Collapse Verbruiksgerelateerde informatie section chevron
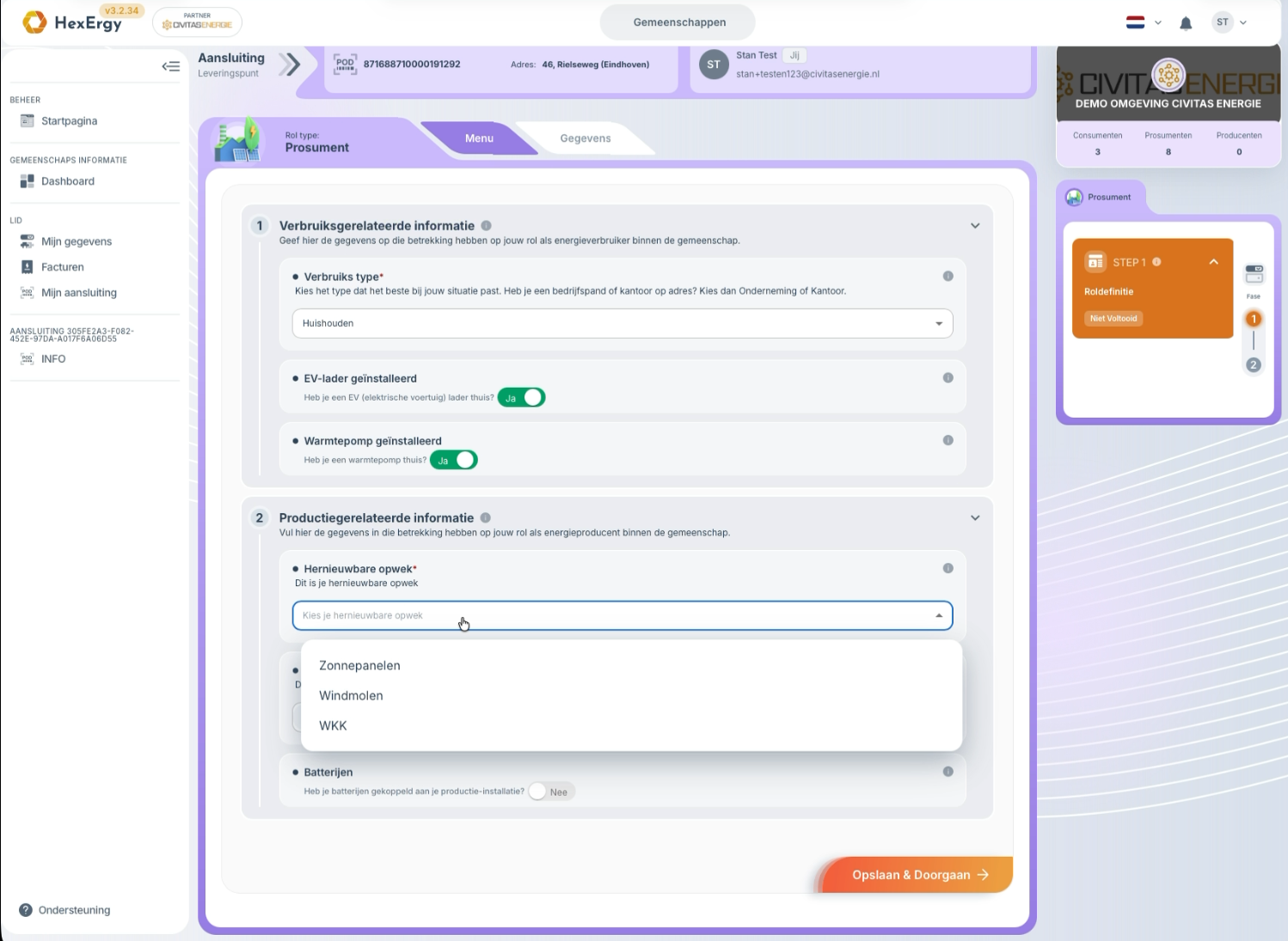Viewport: 1288px width, 941px height. tap(975, 226)
